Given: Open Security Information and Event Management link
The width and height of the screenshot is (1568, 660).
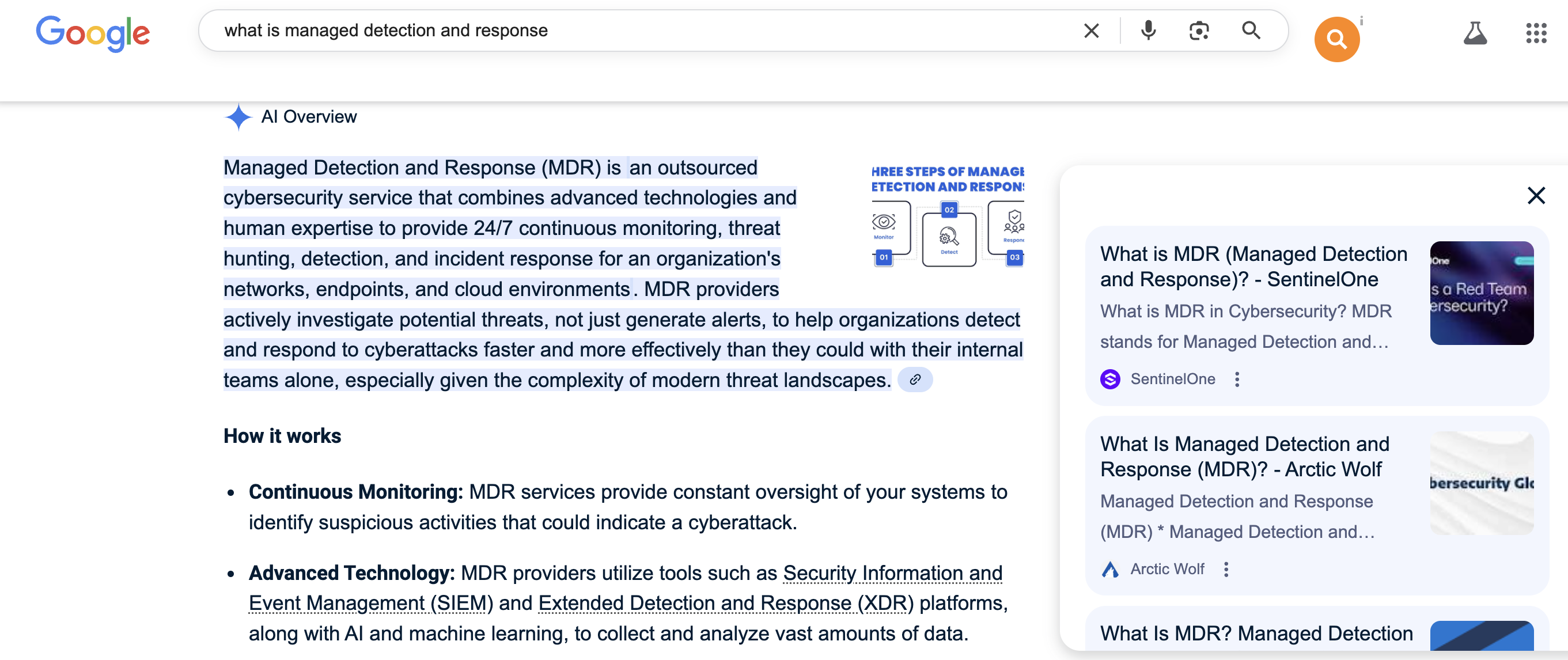Looking at the screenshot, I should click(892, 573).
